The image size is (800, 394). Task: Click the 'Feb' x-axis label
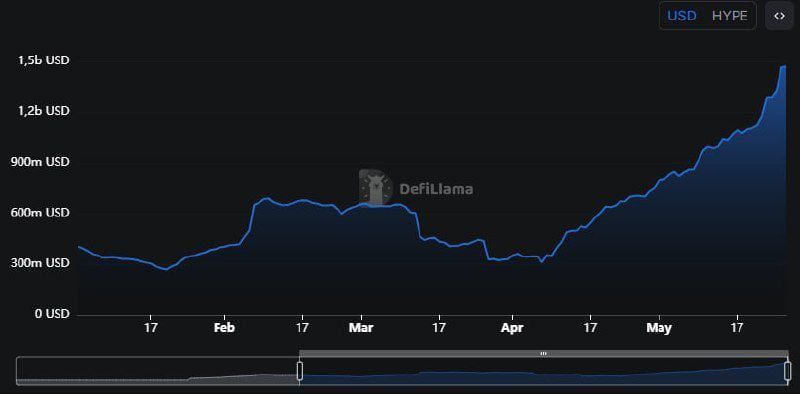tap(224, 328)
